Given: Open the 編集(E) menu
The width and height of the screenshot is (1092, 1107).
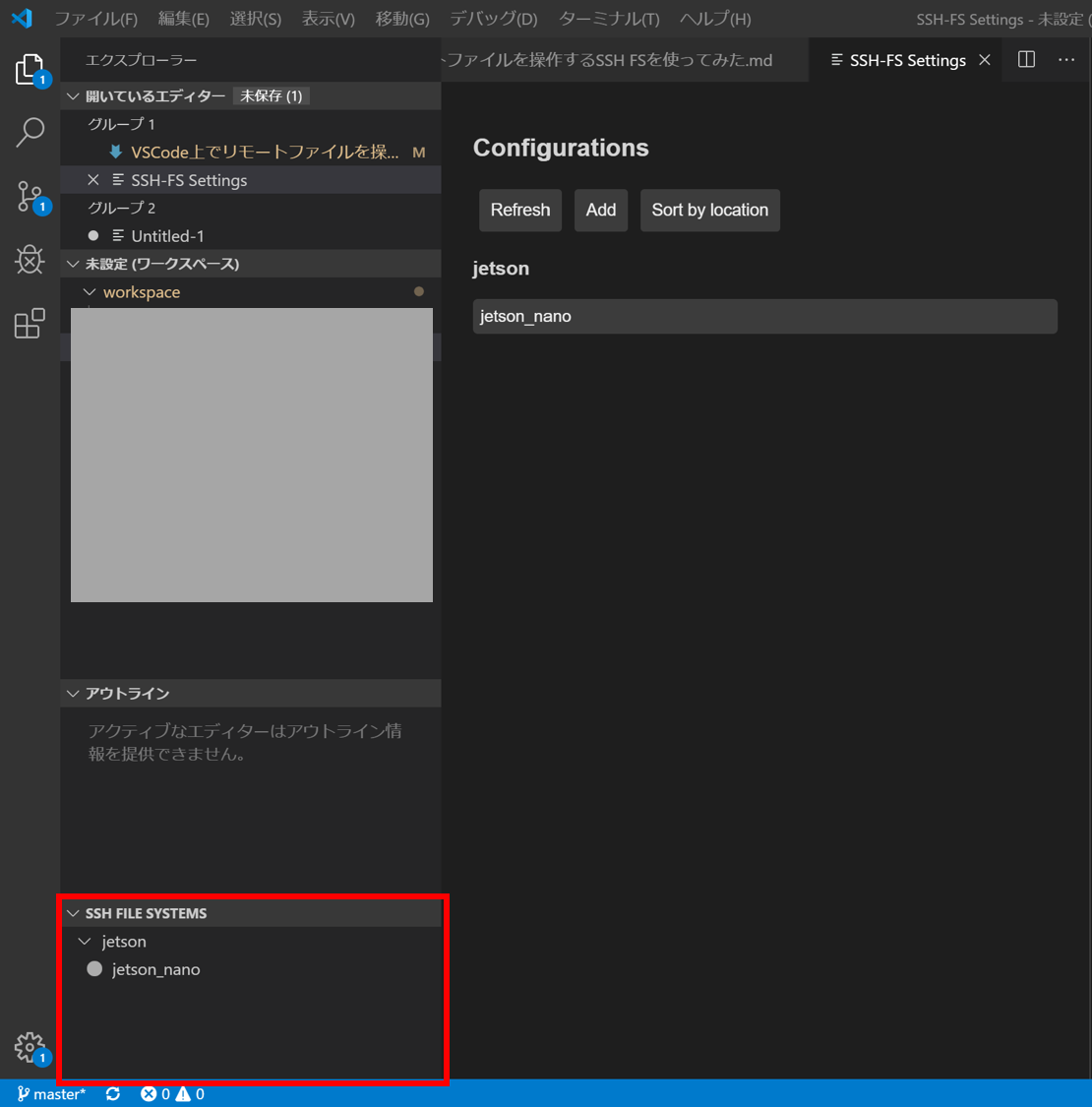Looking at the screenshot, I should pyautogui.click(x=184, y=19).
